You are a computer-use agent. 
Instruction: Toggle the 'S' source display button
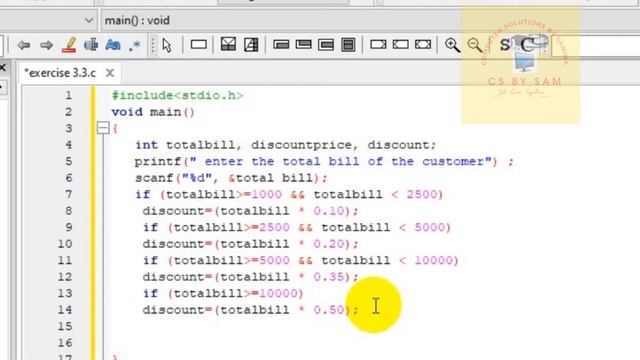(x=505, y=44)
